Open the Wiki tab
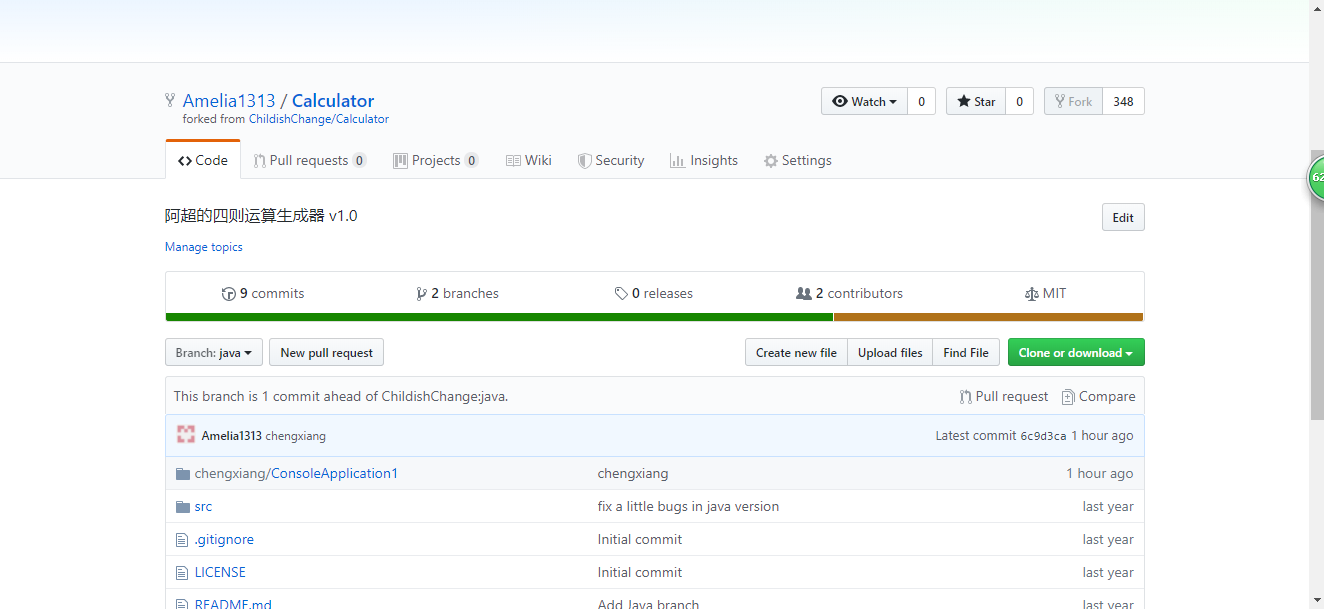 (x=528, y=160)
